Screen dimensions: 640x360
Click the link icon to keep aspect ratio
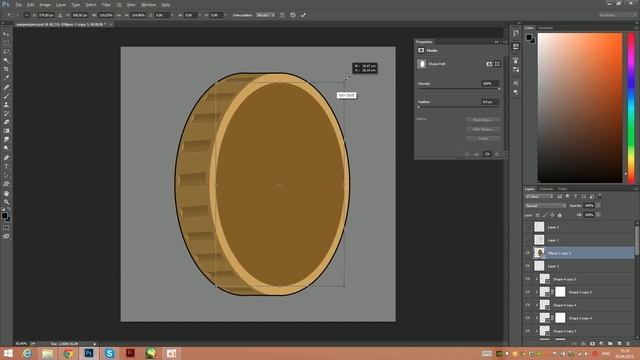coord(120,15)
